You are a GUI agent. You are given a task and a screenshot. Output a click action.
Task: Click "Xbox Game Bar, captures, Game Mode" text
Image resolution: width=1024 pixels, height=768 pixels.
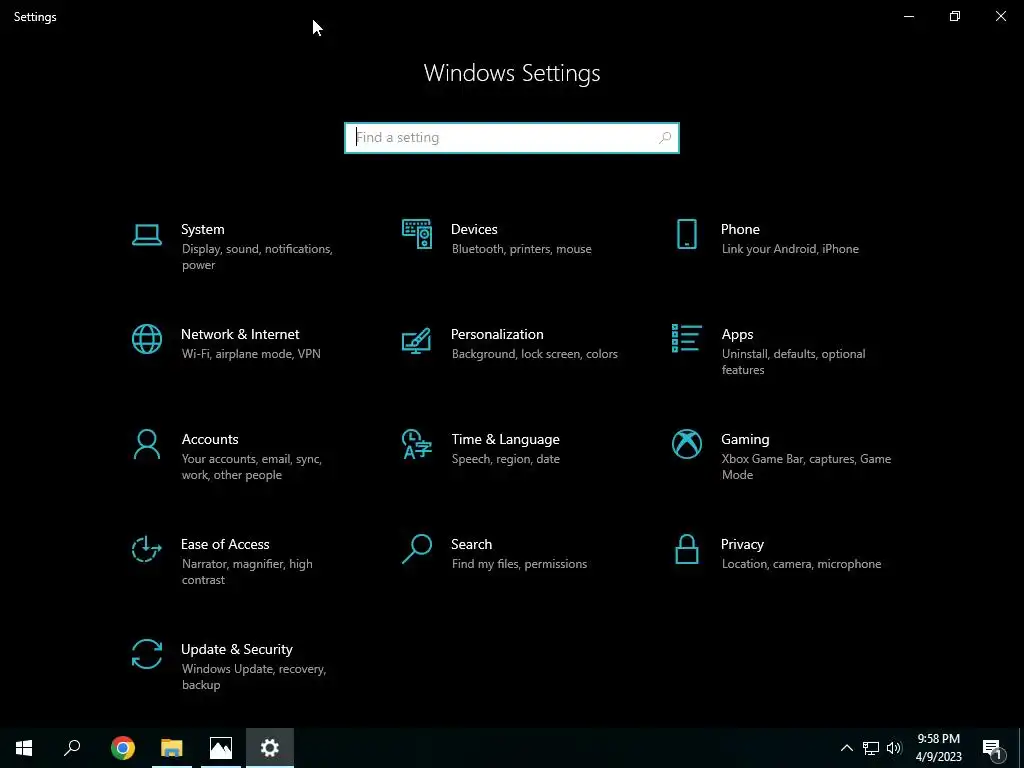[807, 467]
